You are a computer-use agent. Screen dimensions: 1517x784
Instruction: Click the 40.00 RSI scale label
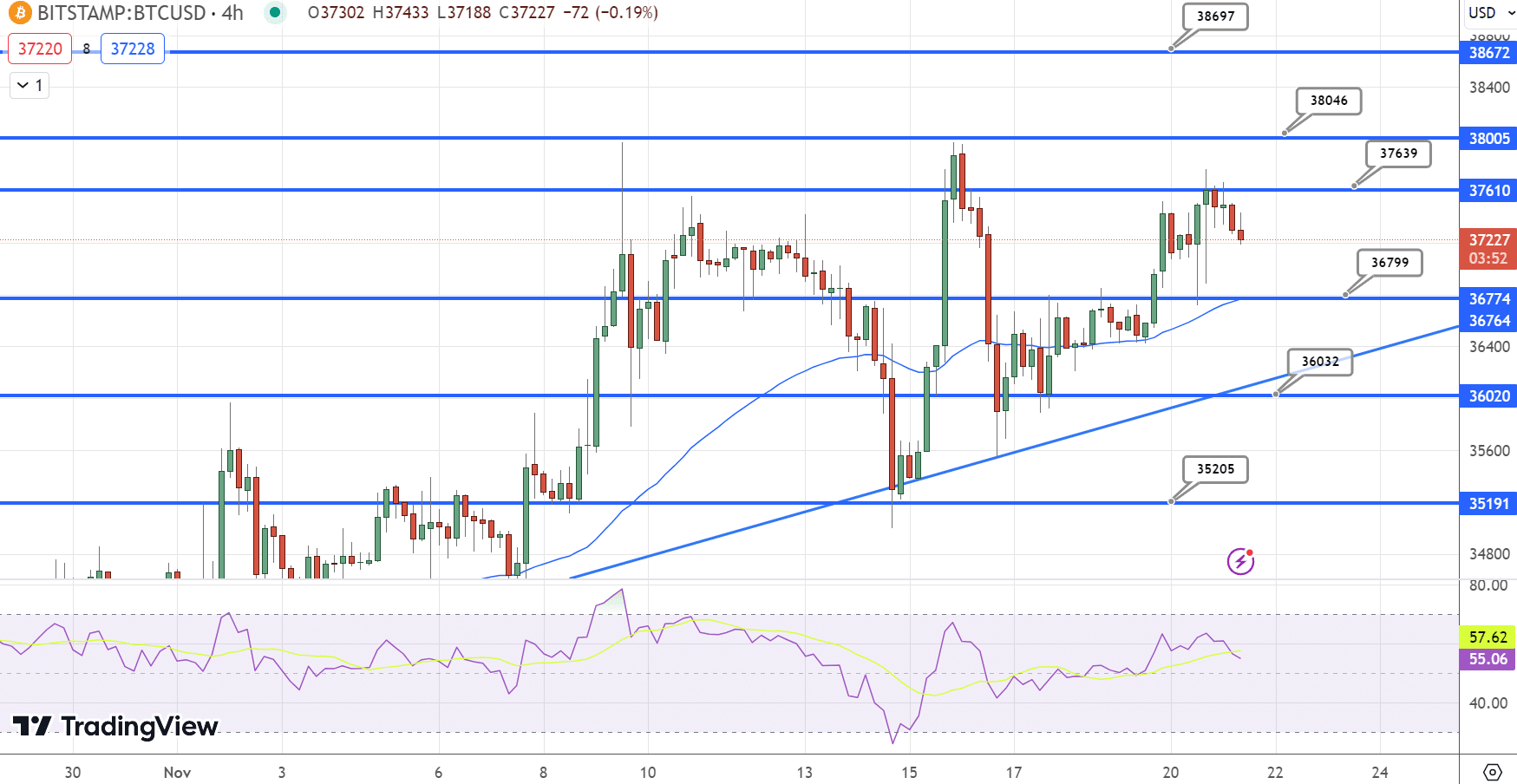[x=1488, y=703]
